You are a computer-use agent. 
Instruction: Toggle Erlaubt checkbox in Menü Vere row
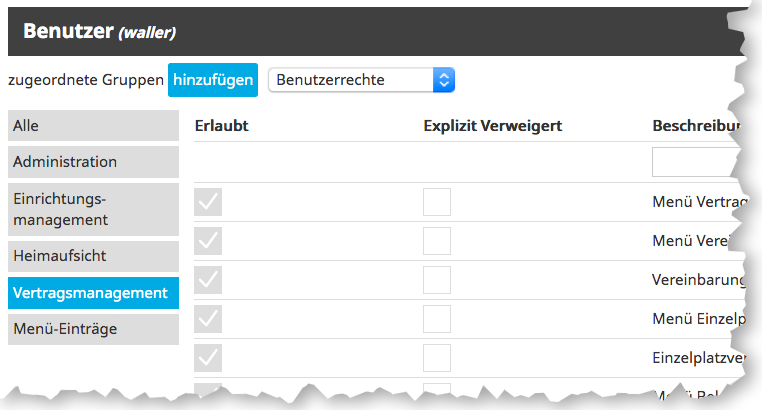[x=208, y=241]
